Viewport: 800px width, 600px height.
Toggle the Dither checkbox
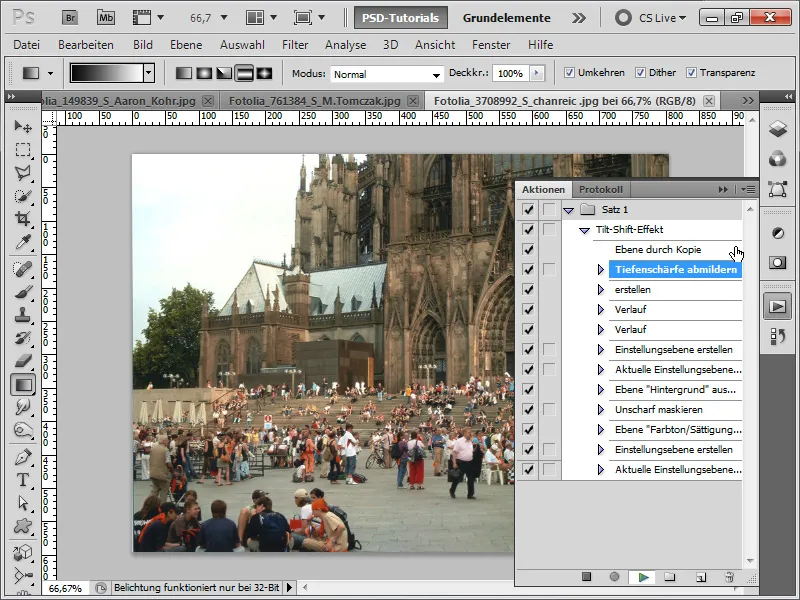click(640, 73)
